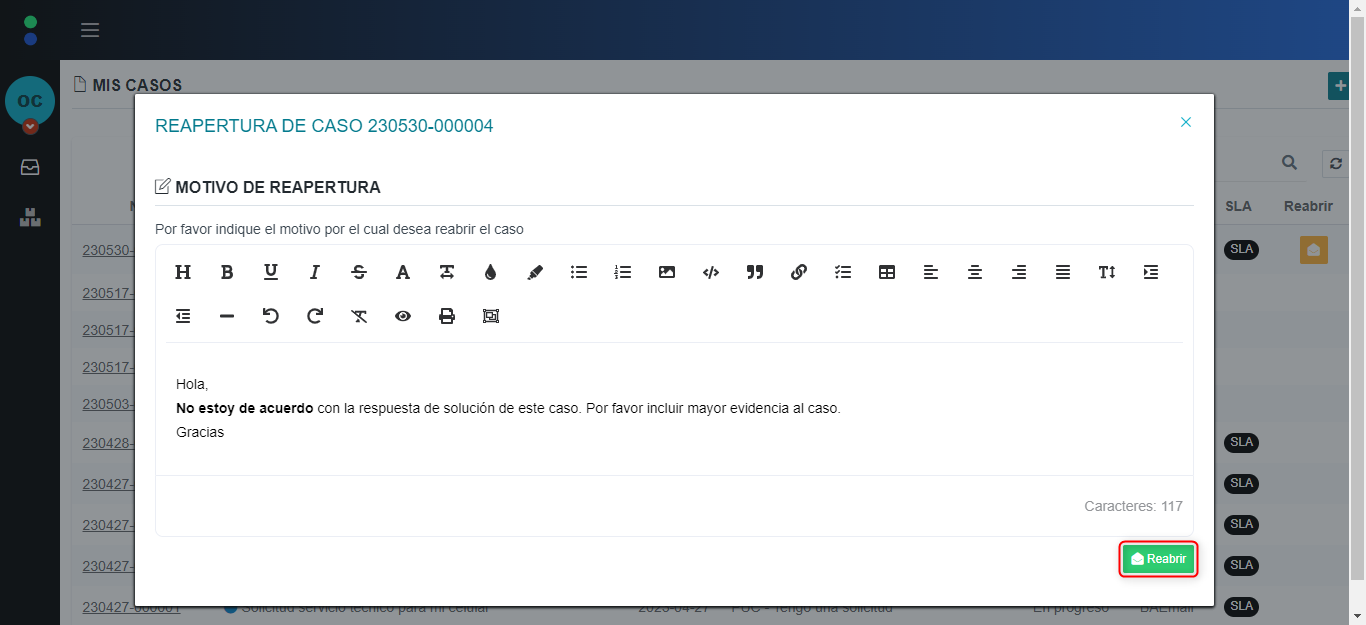Screen dimensions: 1366x625
Task: Toggle the code view icon
Action: 711,272
